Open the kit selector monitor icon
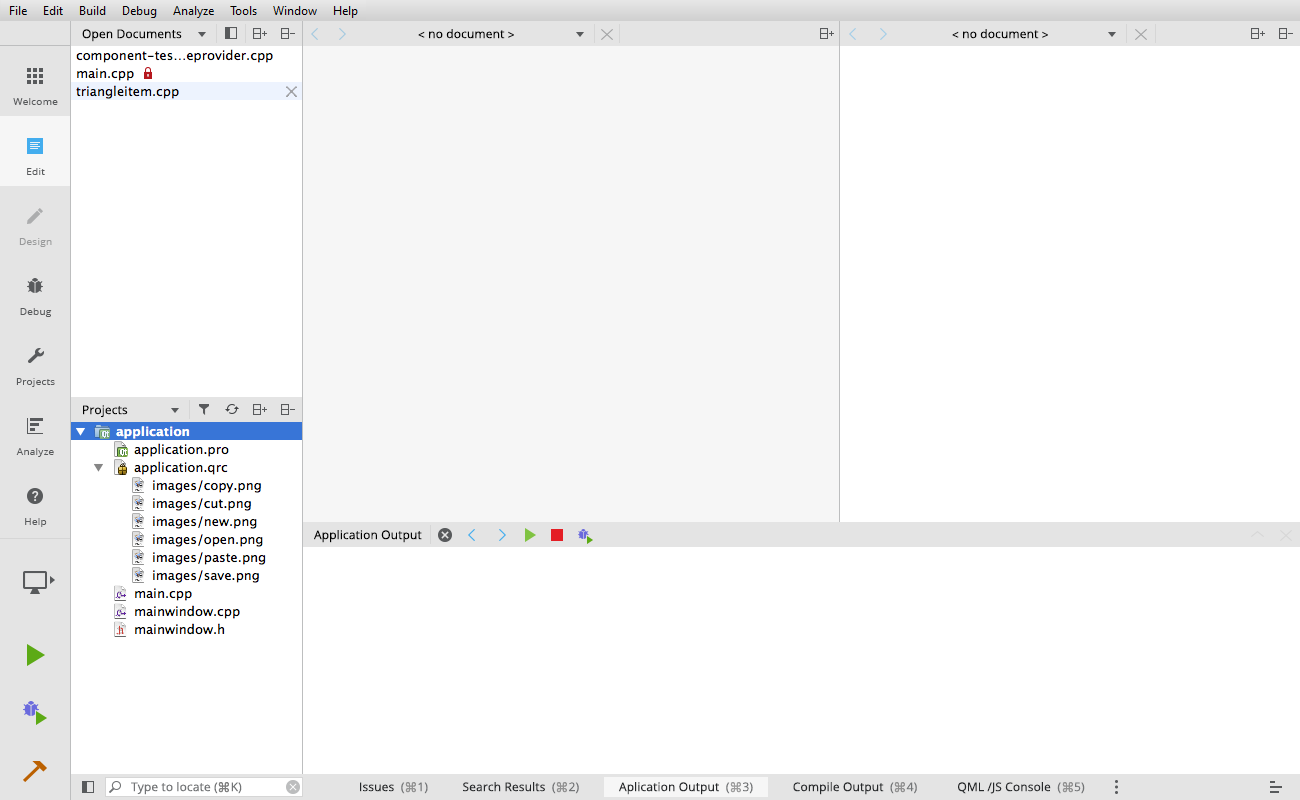 pyautogui.click(x=37, y=581)
